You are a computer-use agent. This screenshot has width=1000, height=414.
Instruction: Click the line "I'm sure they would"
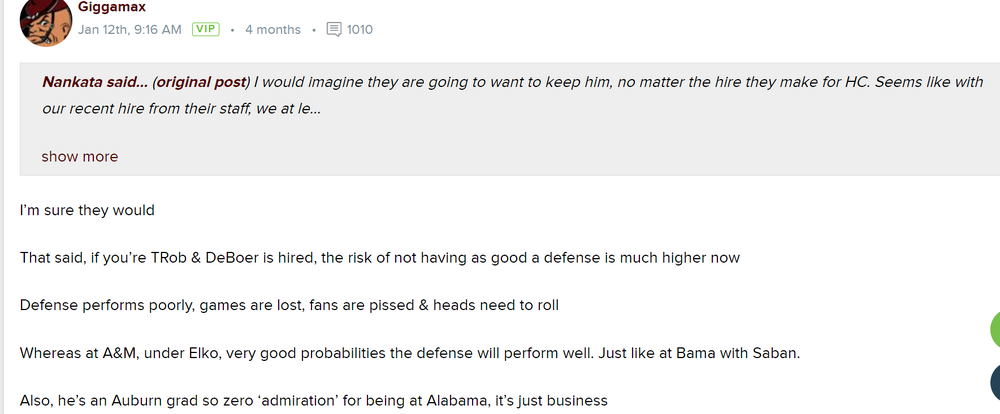[x=88, y=211]
